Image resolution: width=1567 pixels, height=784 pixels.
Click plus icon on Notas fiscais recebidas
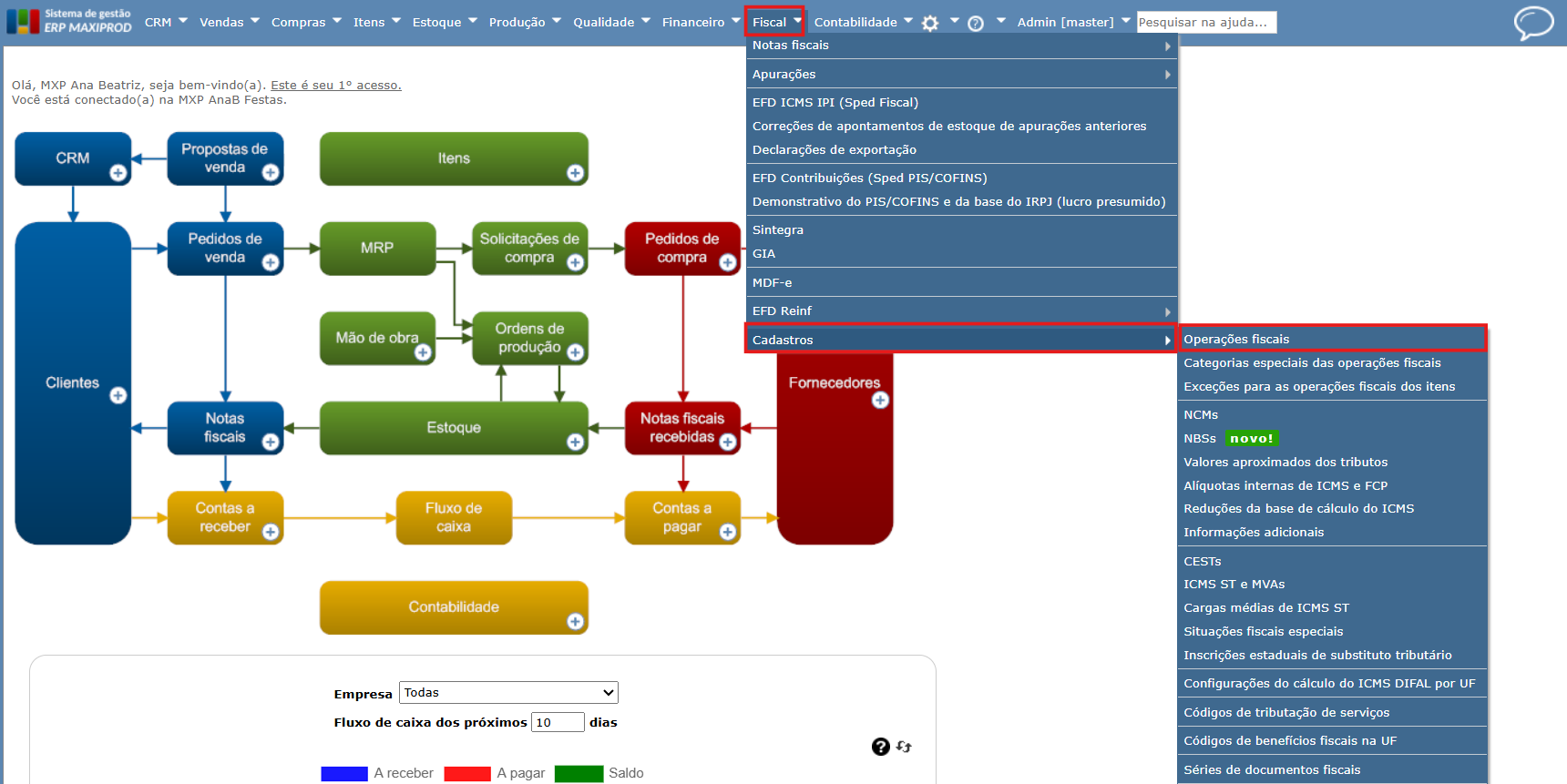tap(728, 442)
